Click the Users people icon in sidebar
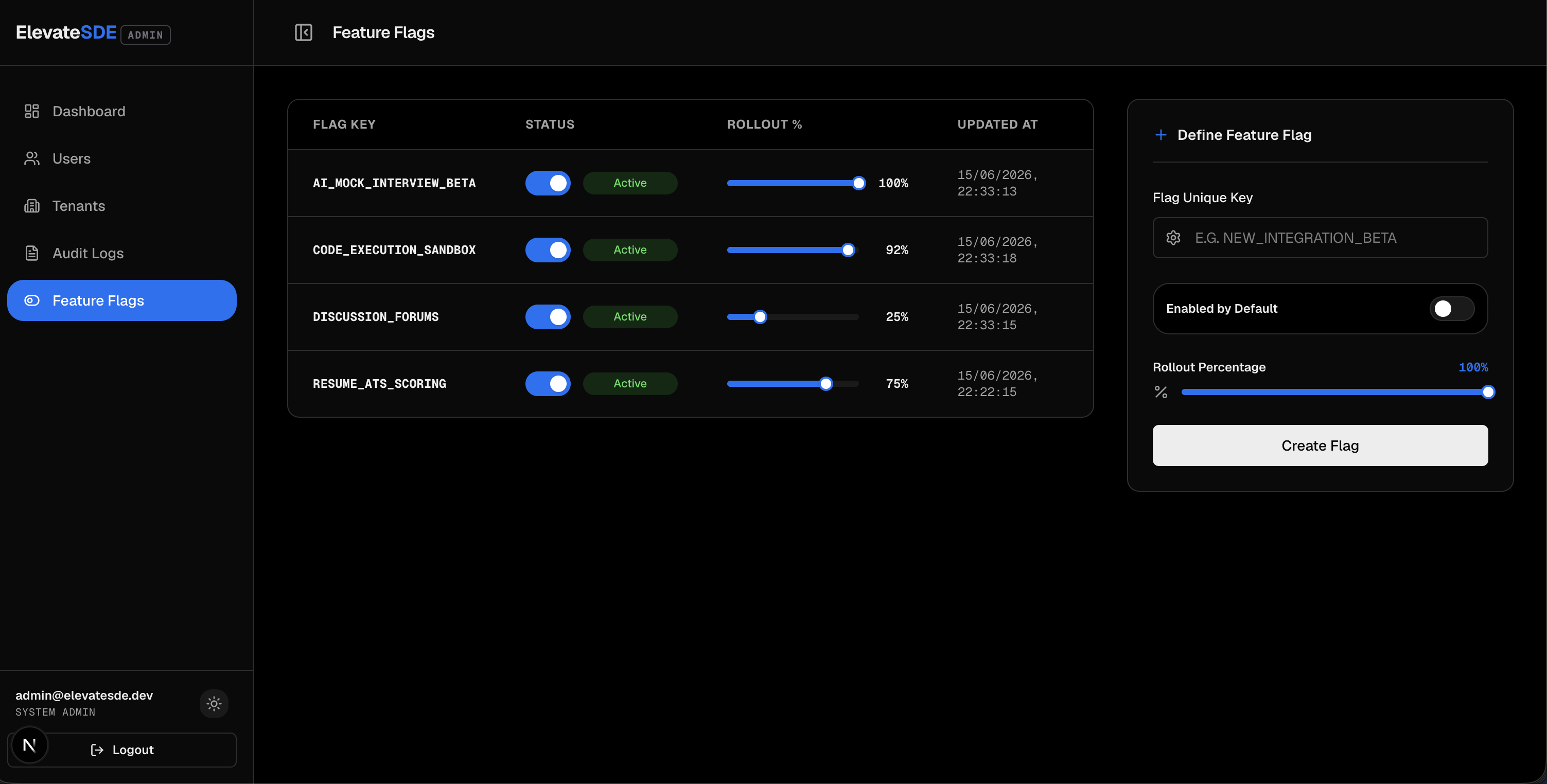 tap(32, 158)
